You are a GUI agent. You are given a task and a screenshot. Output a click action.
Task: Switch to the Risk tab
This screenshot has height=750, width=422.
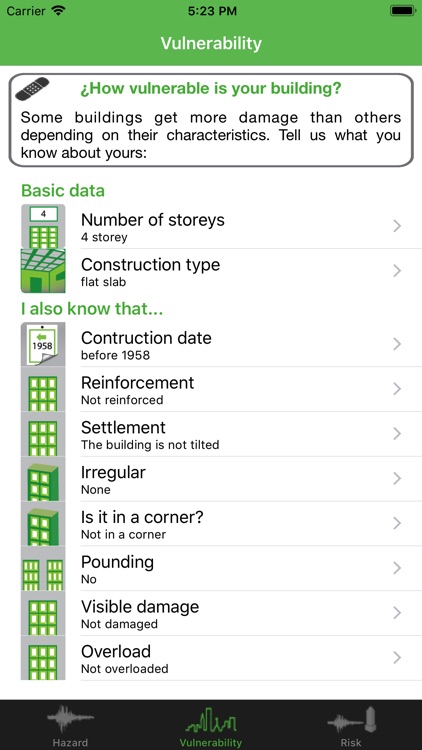coord(351,726)
